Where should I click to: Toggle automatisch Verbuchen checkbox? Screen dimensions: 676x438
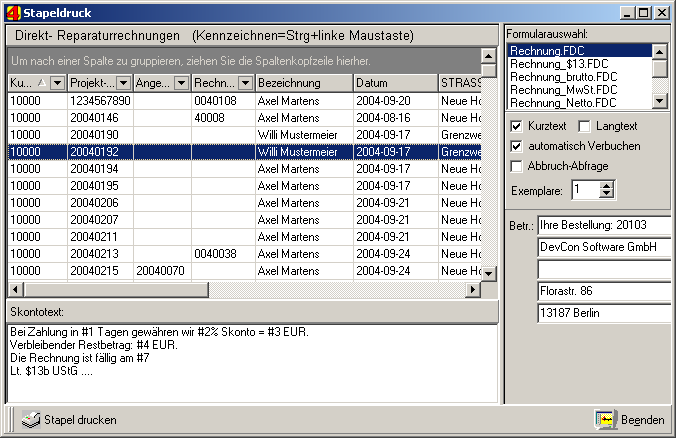[516, 146]
